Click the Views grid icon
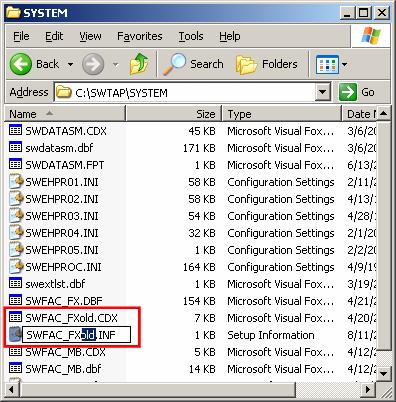This screenshot has width=396, height=402. pos(327,64)
